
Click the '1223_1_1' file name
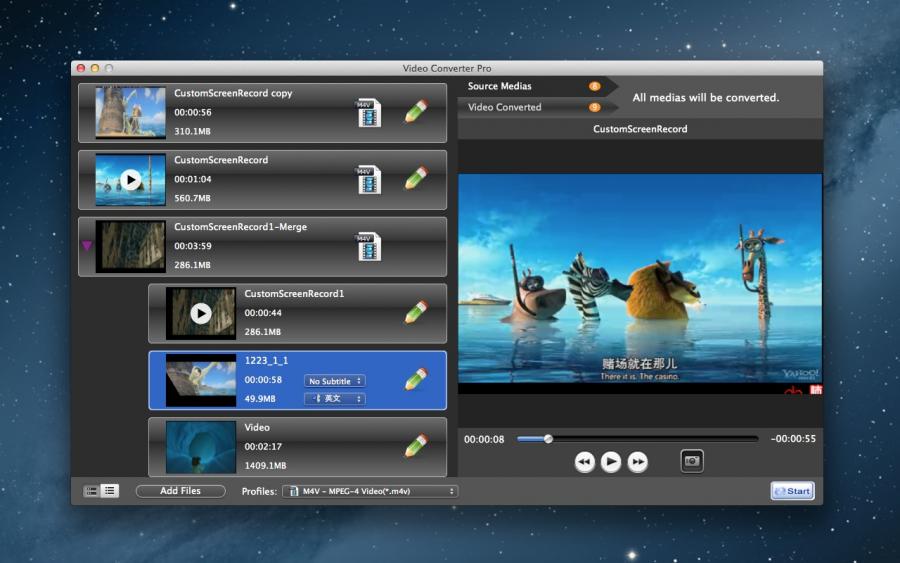pyautogui.click(x=266, y=360)
